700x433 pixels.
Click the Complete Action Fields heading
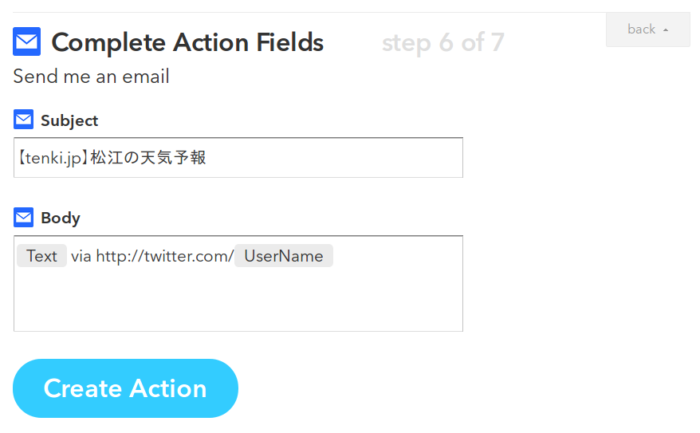click(188, 42)
